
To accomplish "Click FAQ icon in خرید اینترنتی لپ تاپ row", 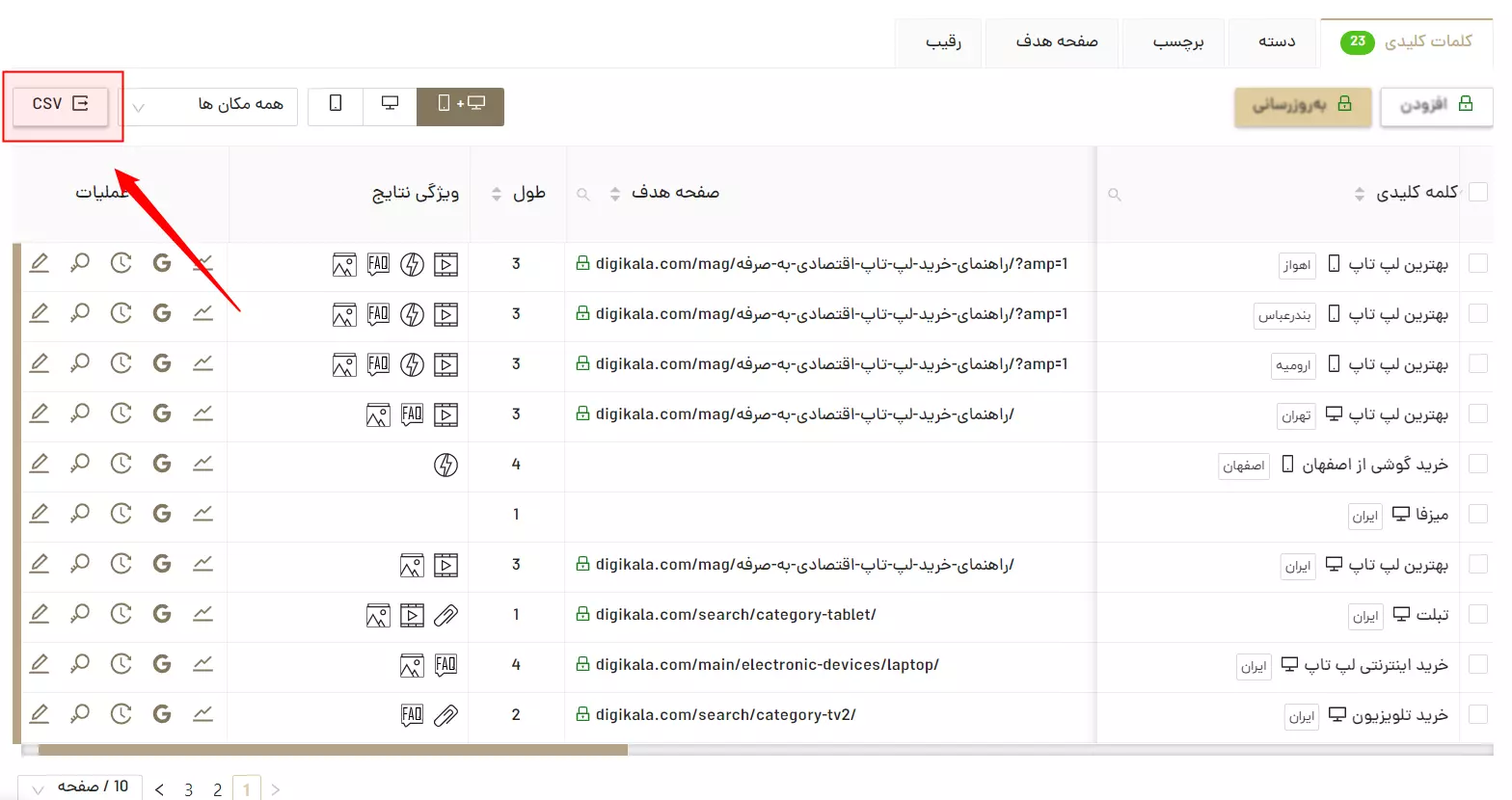I will [445, 665].
